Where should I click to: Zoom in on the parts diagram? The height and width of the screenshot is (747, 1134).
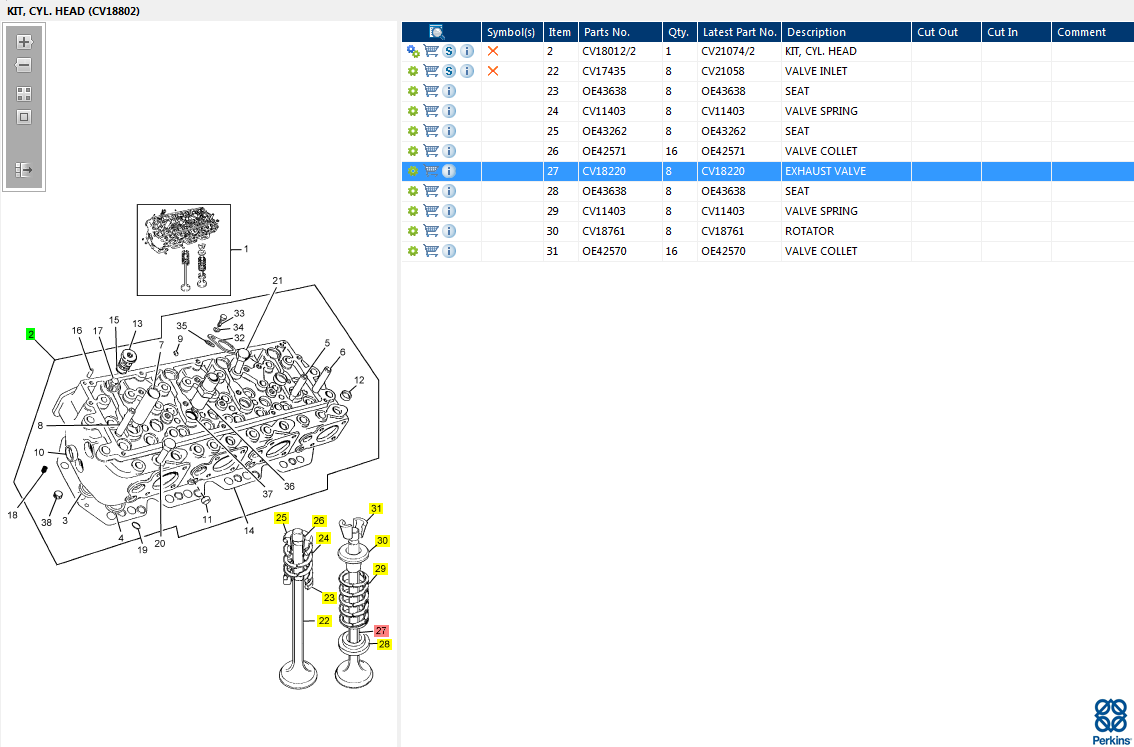[24, 42]
